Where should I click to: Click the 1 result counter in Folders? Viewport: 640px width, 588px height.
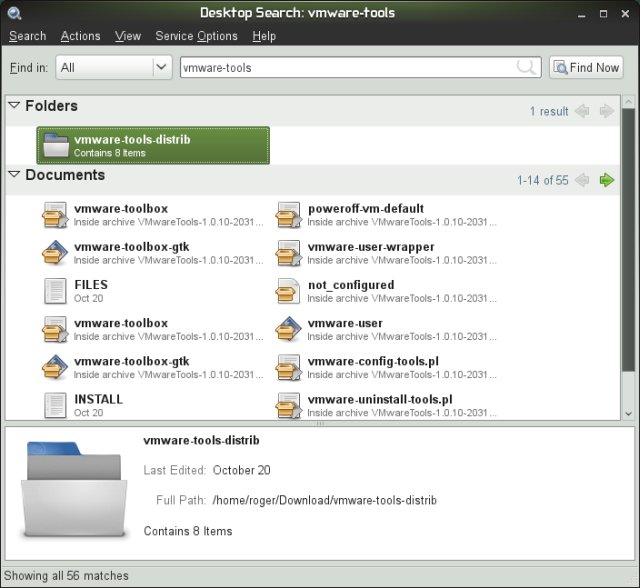click(x=549, y=111)
